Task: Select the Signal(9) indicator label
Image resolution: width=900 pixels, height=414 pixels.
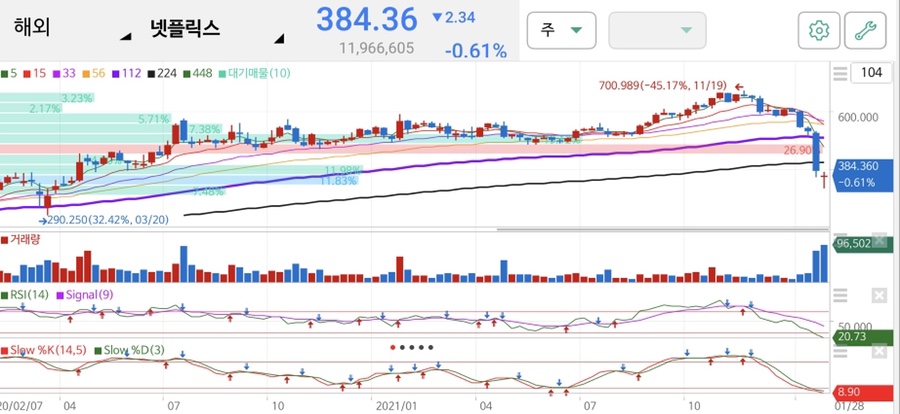Action: 85,295
